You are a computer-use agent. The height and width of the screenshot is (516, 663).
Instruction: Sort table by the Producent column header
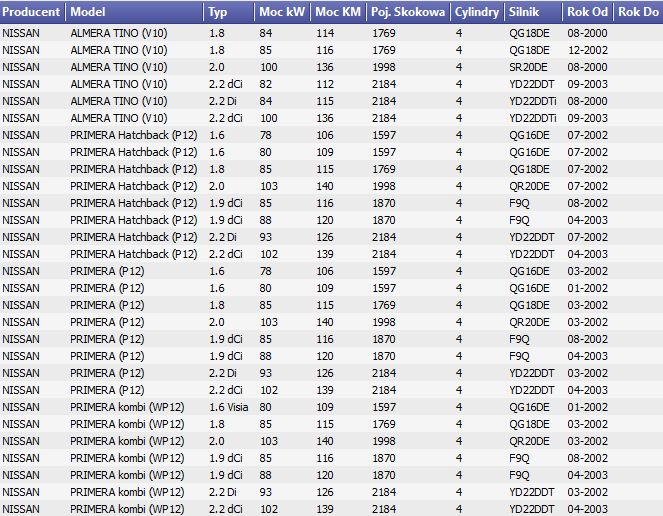(33, 12)
